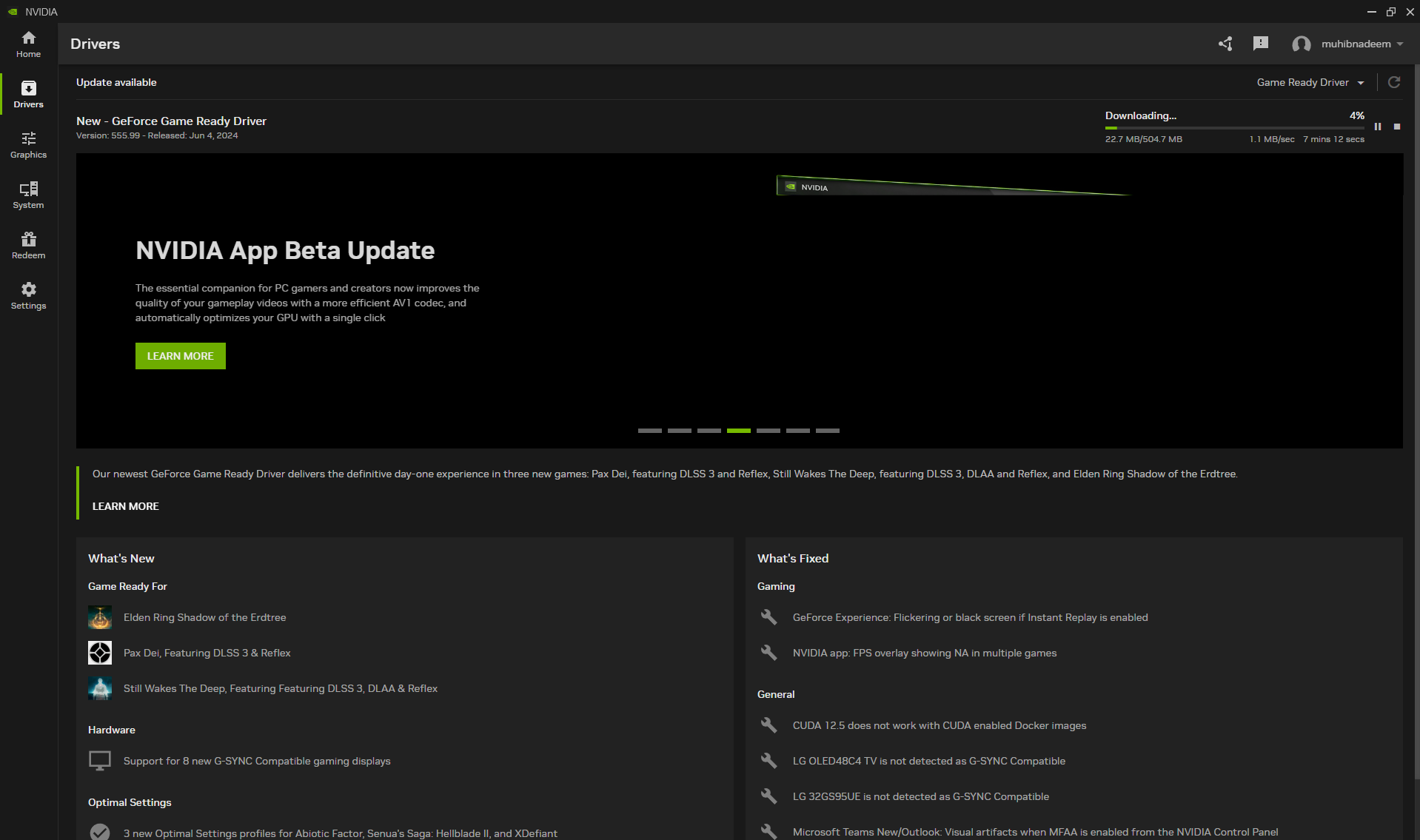Click Elden Ring Shadow of the Erdtree thumbnail
Screen dimensions: 1420x840
pyautogui.click(x=100, y=617)
